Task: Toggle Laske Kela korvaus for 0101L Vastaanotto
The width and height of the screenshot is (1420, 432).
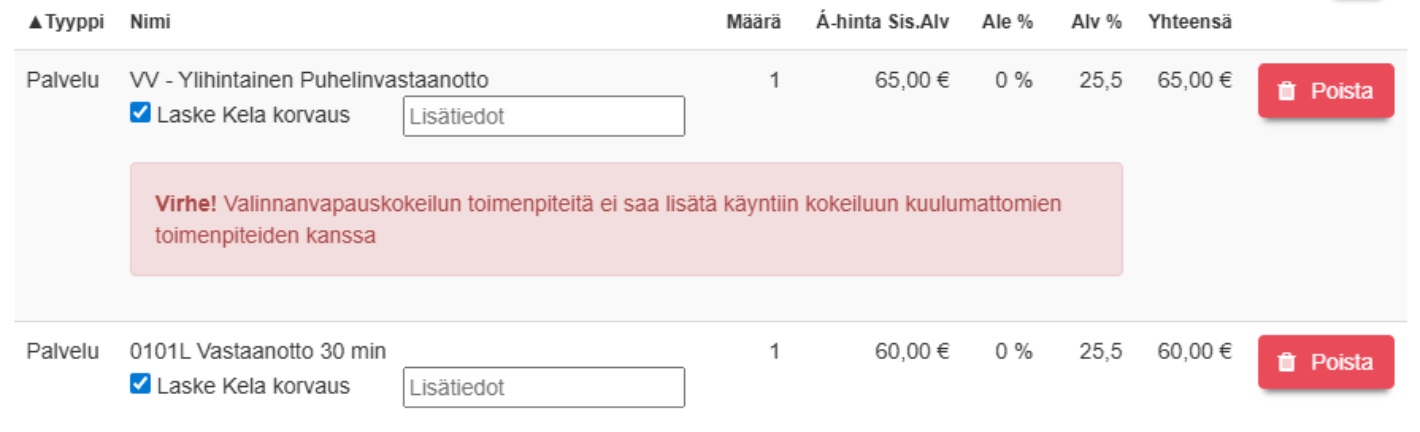Action: [x=139, y=385]
